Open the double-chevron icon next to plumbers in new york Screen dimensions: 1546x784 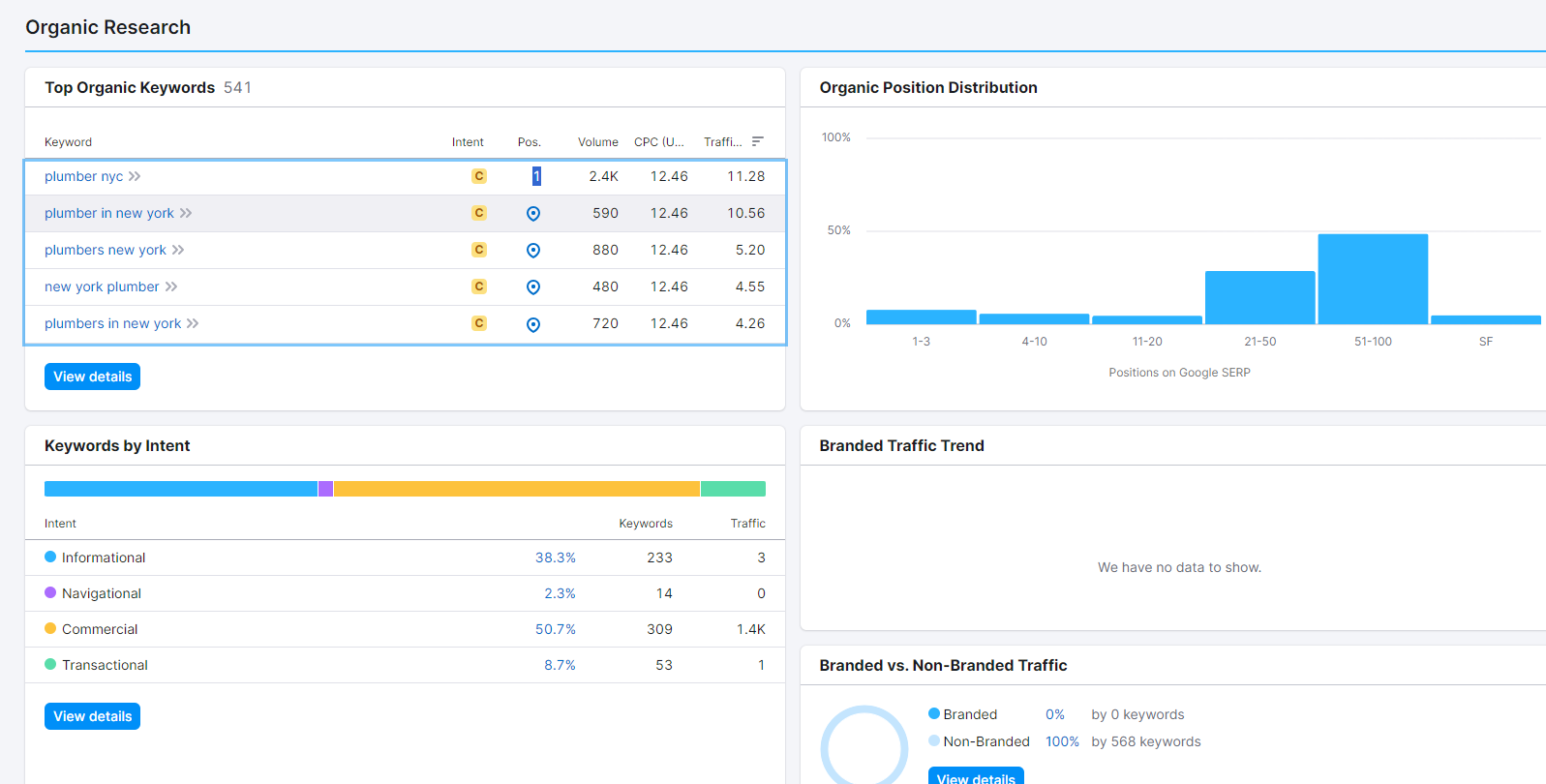(x=193, y=323)
